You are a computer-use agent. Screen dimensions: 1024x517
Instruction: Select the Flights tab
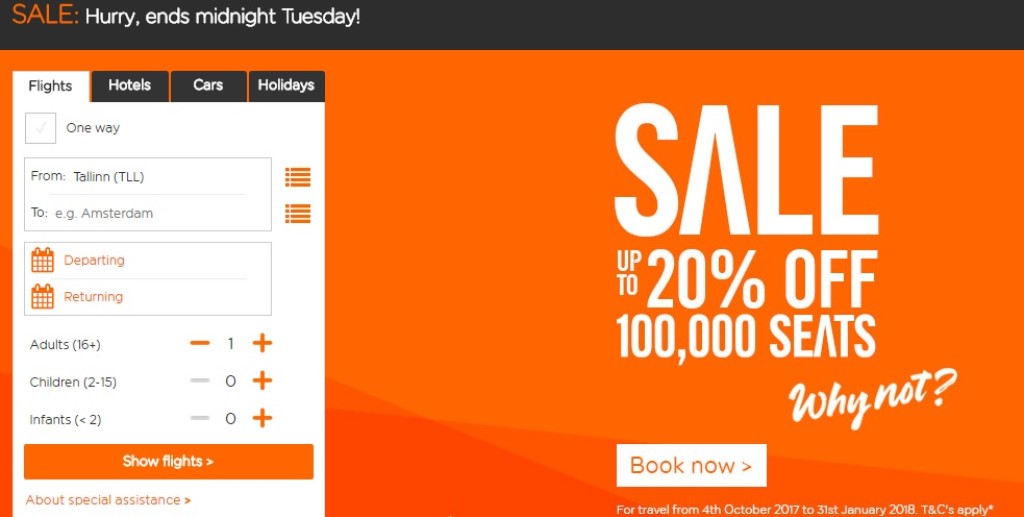(x=50, y=86)
